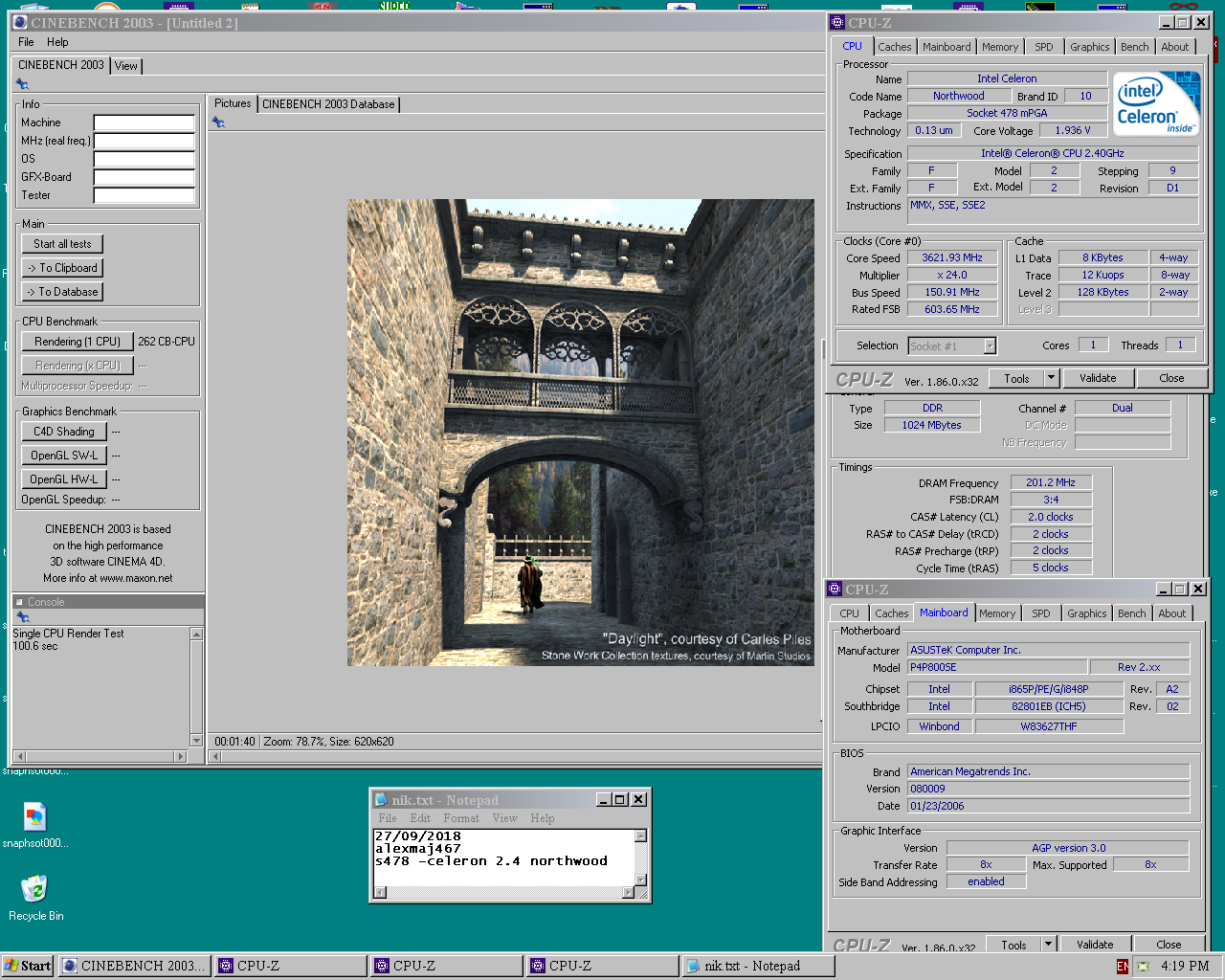Screen dimensions: 1225x980
Task: Click into the Machine input field
Action: click(145, 122)
